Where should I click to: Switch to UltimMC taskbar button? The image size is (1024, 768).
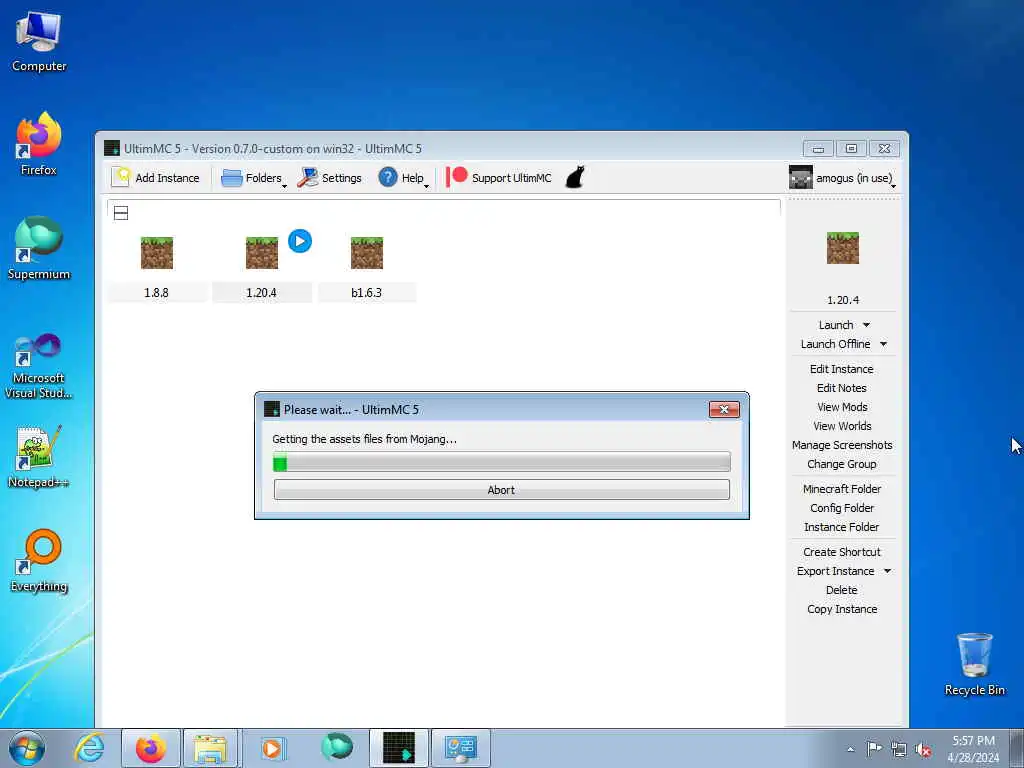[x=398, y=748]
